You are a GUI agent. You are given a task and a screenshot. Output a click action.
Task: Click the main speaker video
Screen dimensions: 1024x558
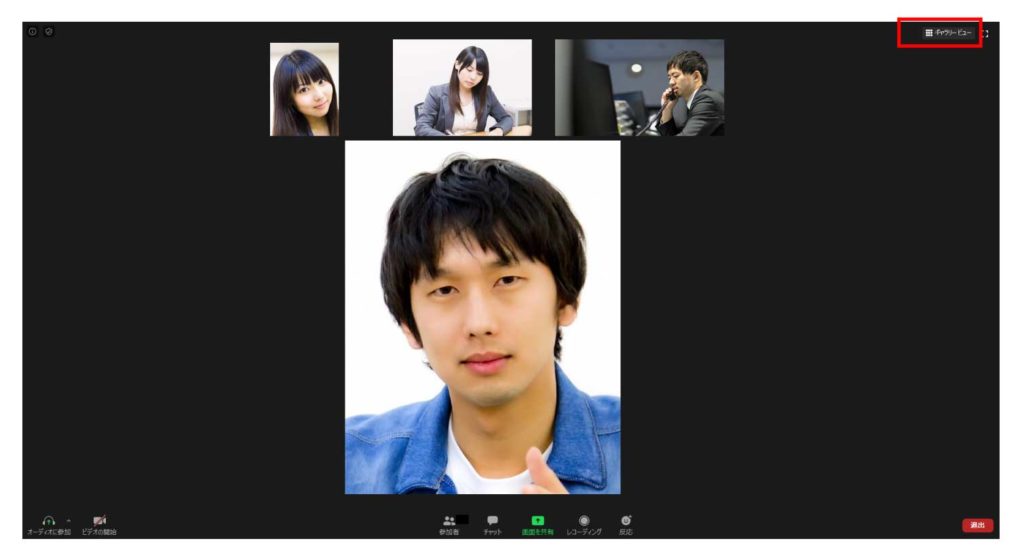coord(482,317)
